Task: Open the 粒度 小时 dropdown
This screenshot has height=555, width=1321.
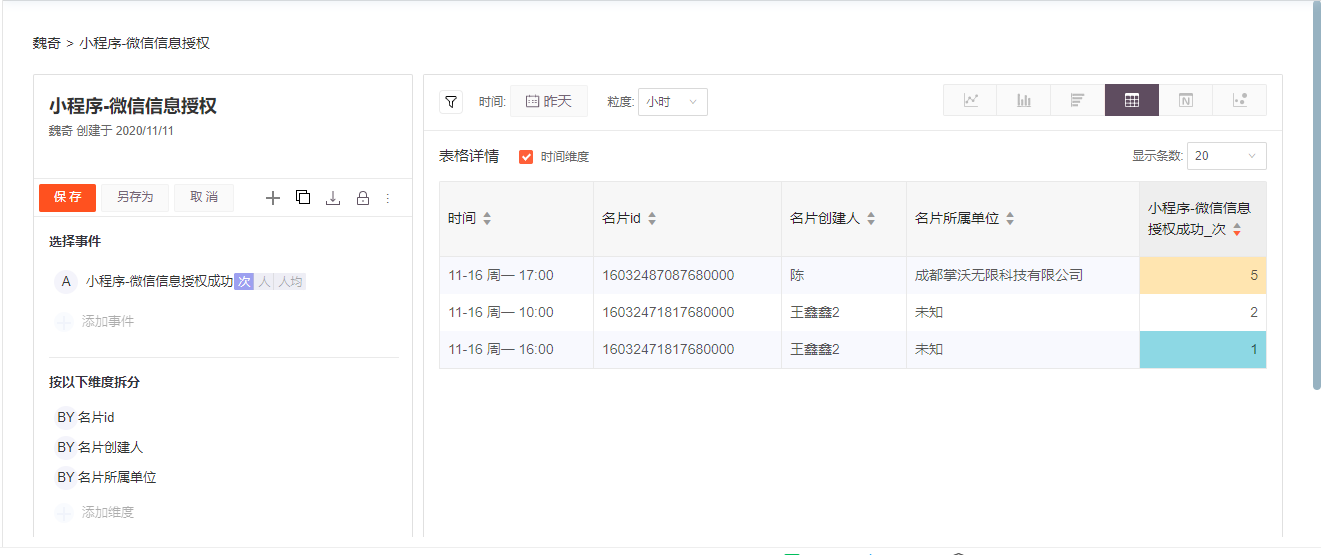Action: point(673,102)
